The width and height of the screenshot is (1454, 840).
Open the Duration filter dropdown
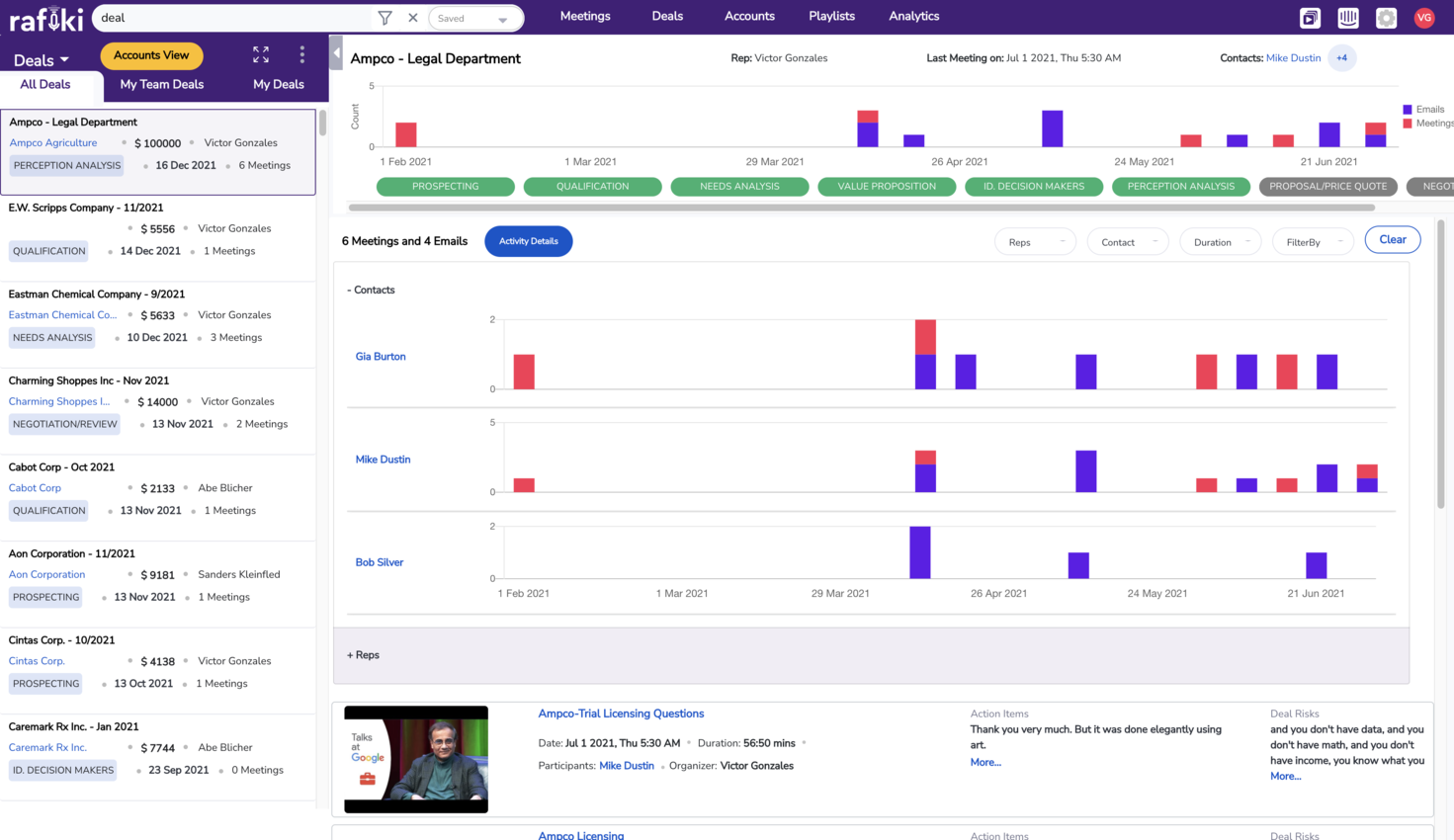pos(1221,242)
